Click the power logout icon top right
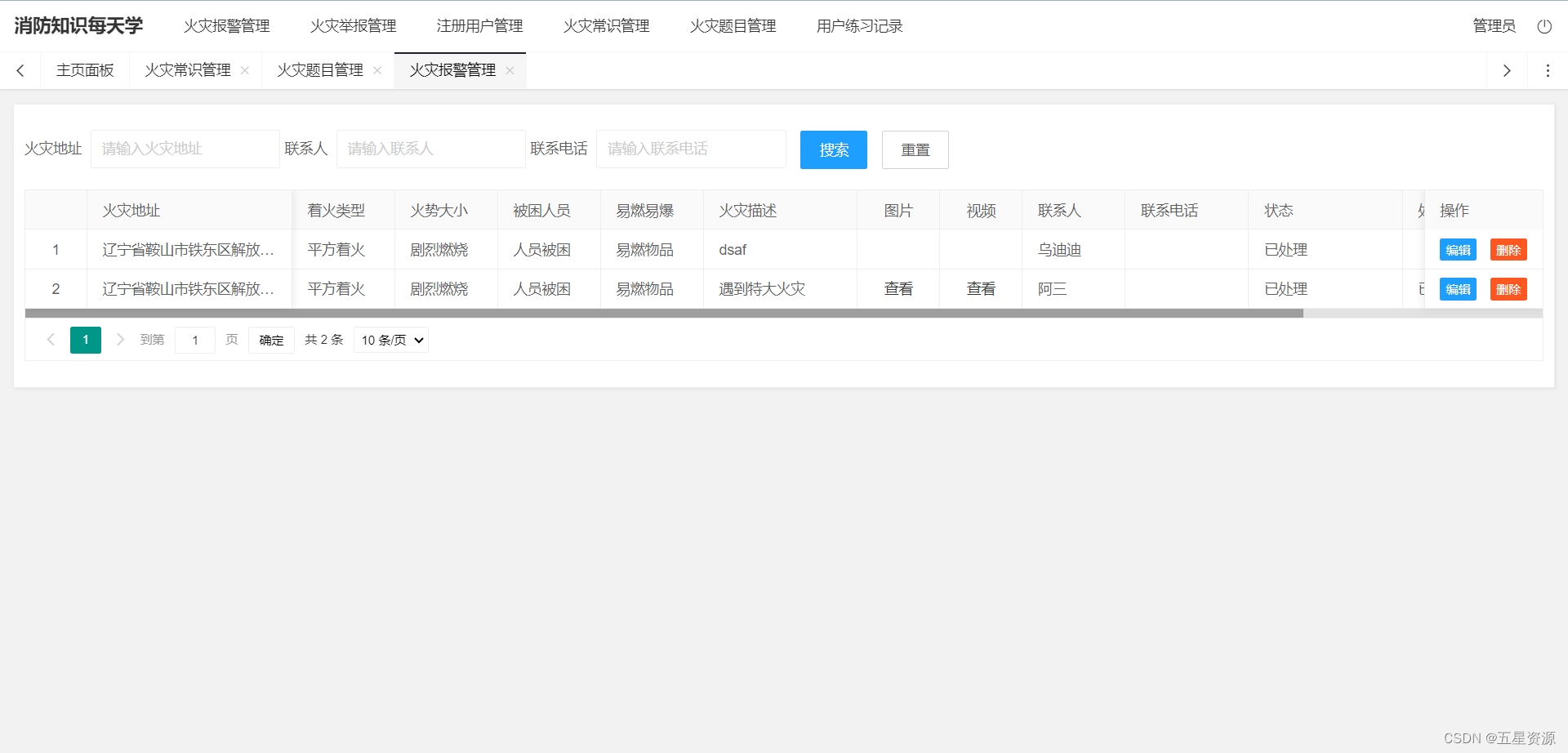 pos(1544,25)
